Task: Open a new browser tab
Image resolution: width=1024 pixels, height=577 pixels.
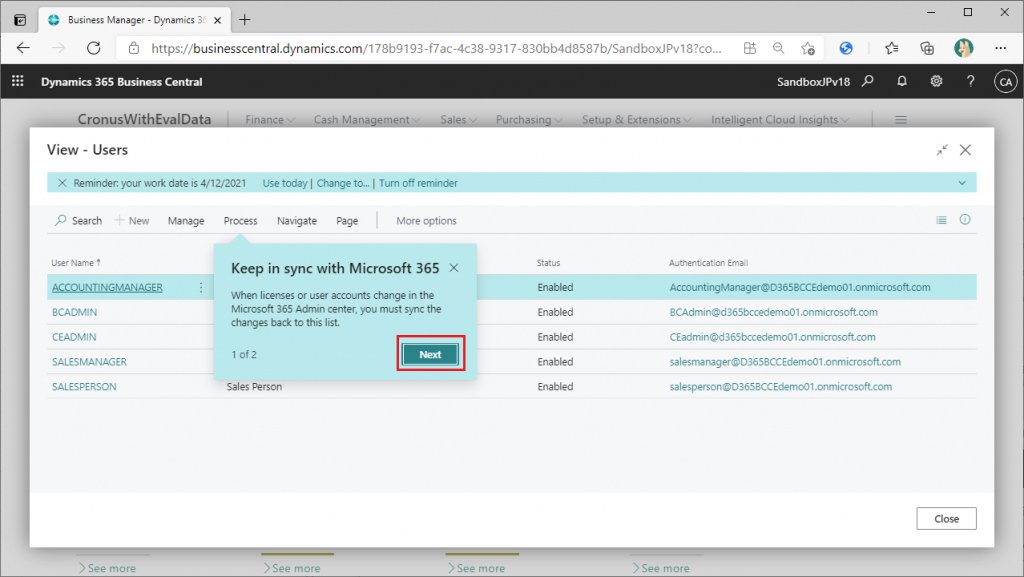Action: point(244,20)
